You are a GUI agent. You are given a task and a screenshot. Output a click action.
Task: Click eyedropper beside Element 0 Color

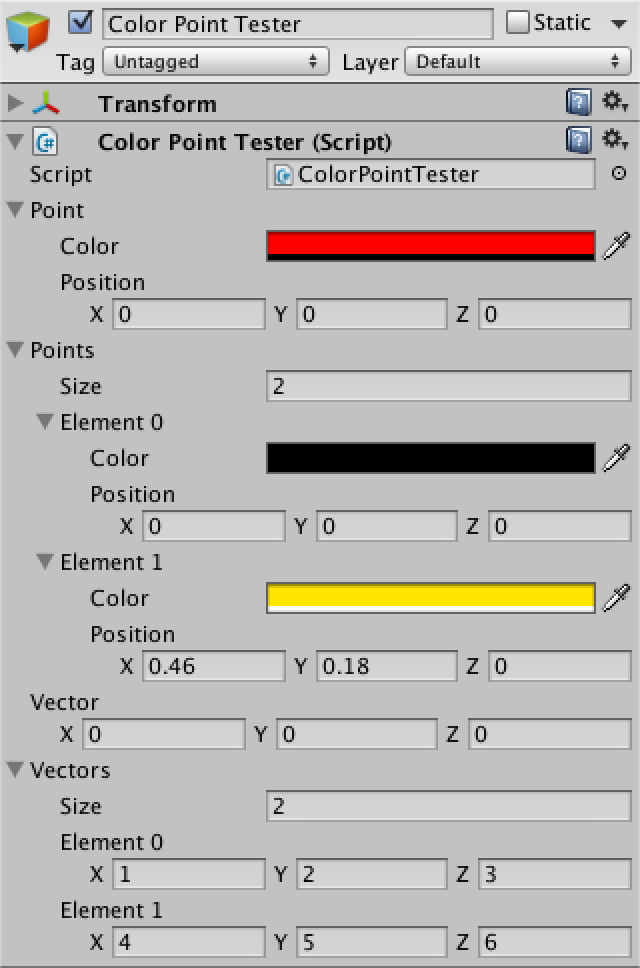pyautogui.click(x=617, y=457)
